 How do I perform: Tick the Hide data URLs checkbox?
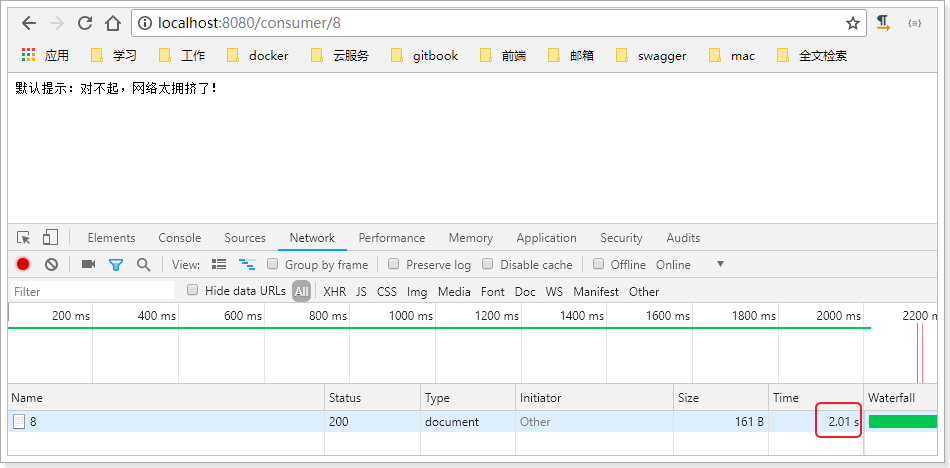(193, 291)
